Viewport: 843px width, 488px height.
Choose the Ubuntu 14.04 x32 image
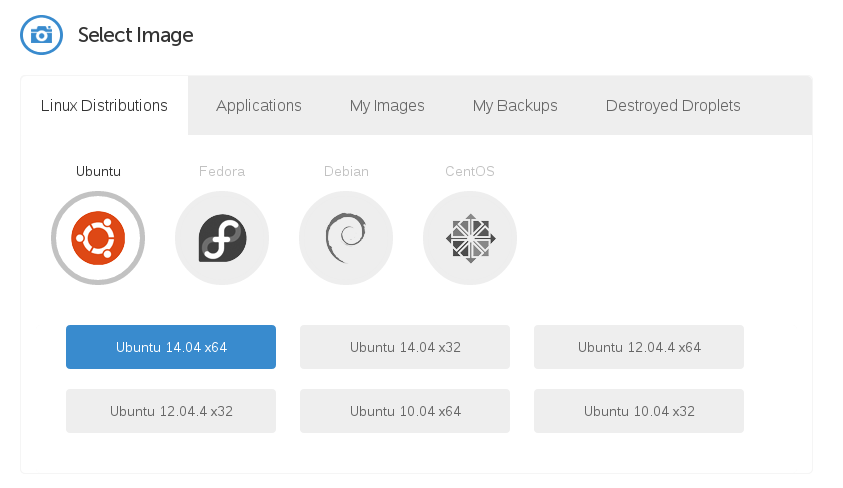(405, 347)
